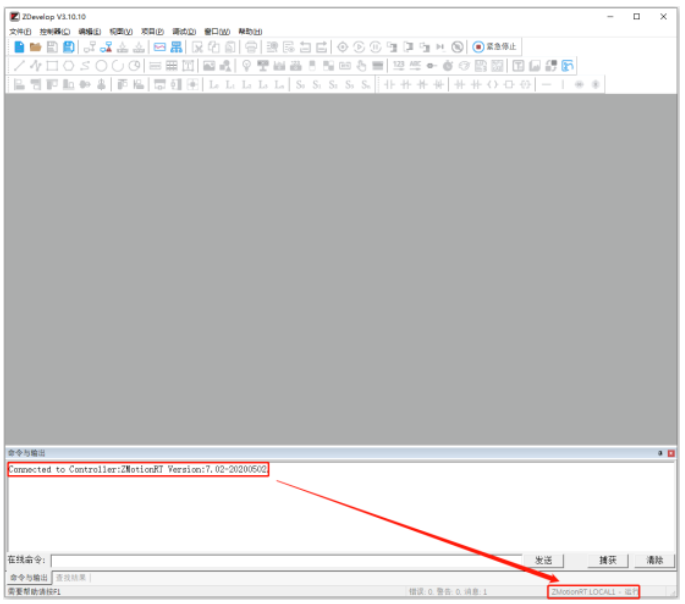Click the errors and warnings count in status bar
Viewport: 685px width, 604px height.
click(448, 592)
